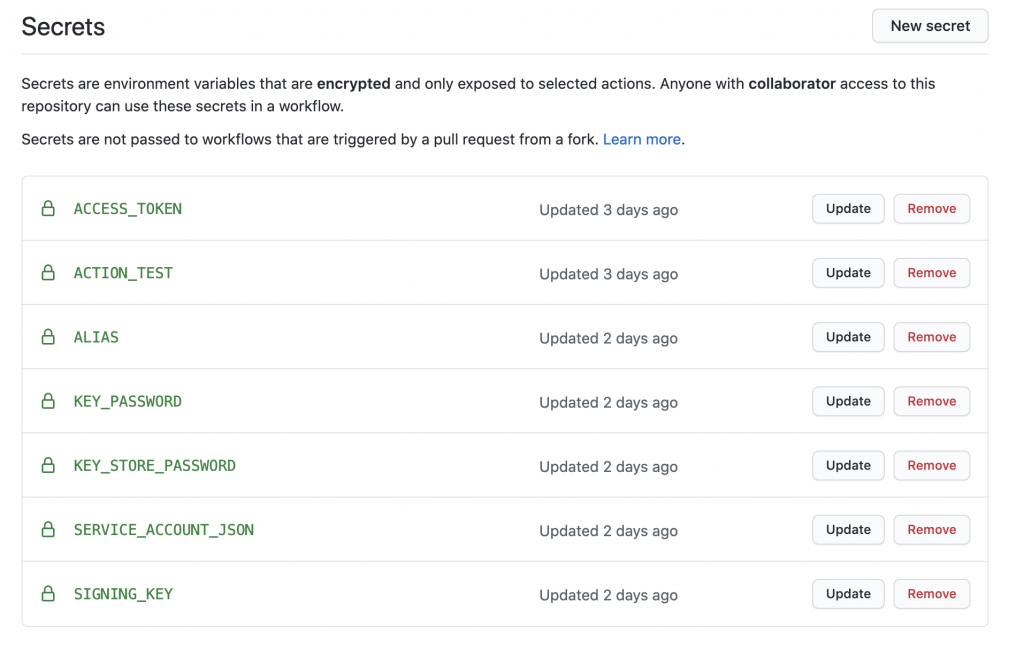Remove the SIGNING_KEY secret
The image size is (1024, 656).
point(931,594)
